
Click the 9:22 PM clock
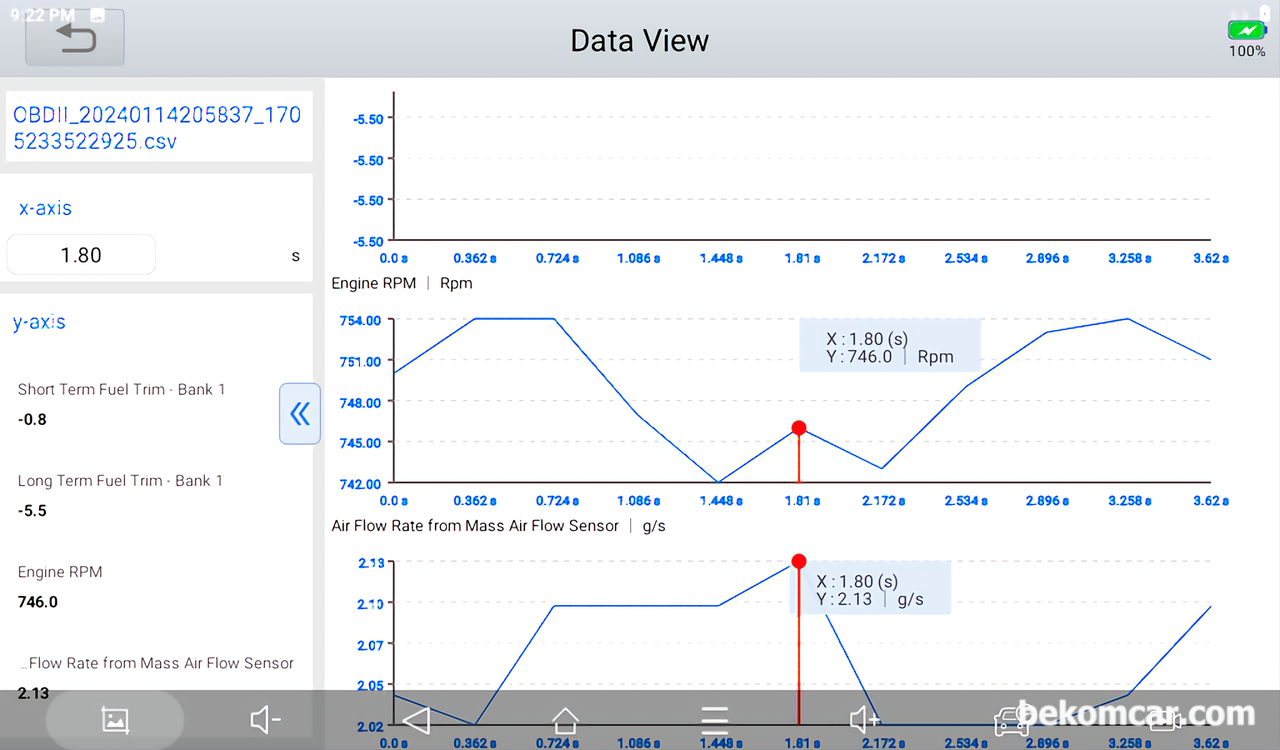pos(44,15)
